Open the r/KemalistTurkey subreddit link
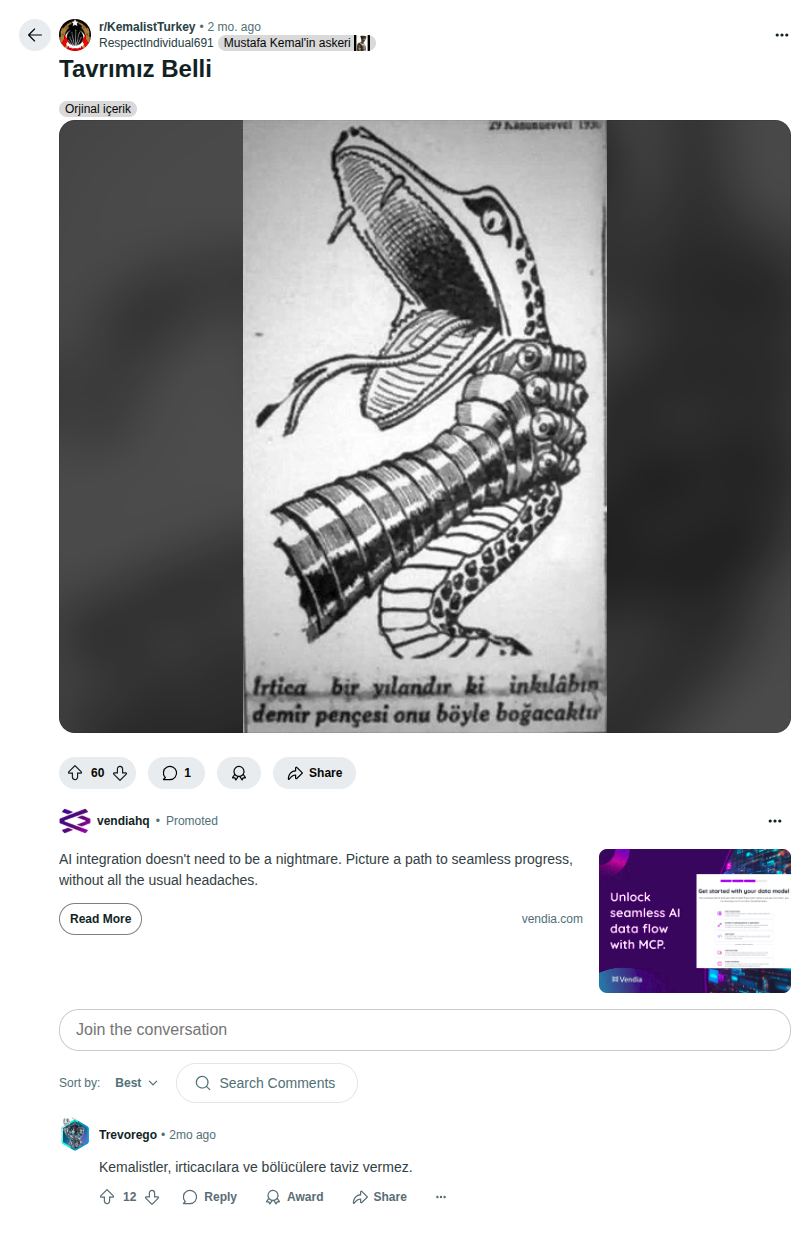Image resolution: width=812 pixels, height=1238 pixels. 147,27
